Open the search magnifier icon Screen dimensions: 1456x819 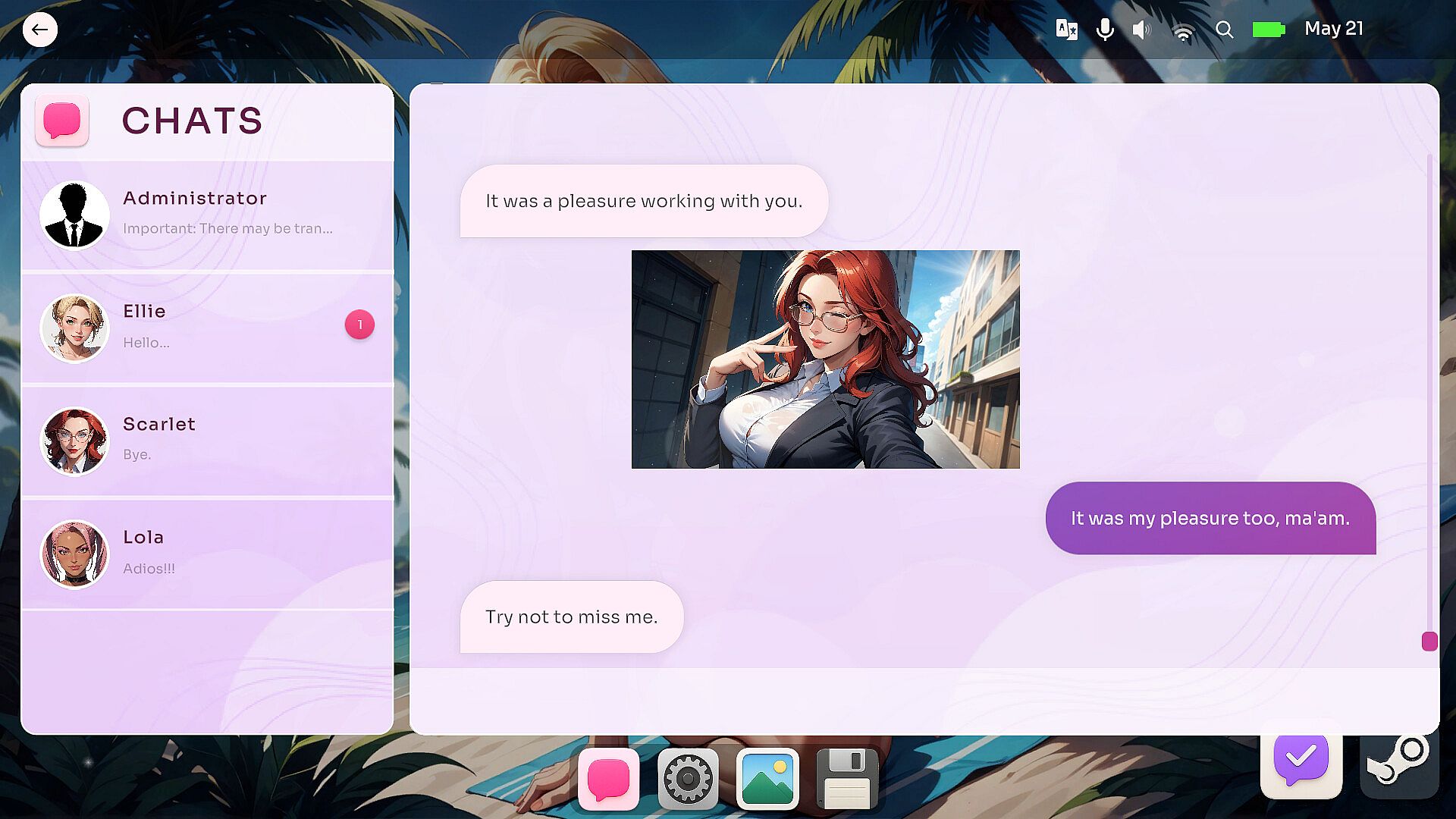pos(1224,30)
